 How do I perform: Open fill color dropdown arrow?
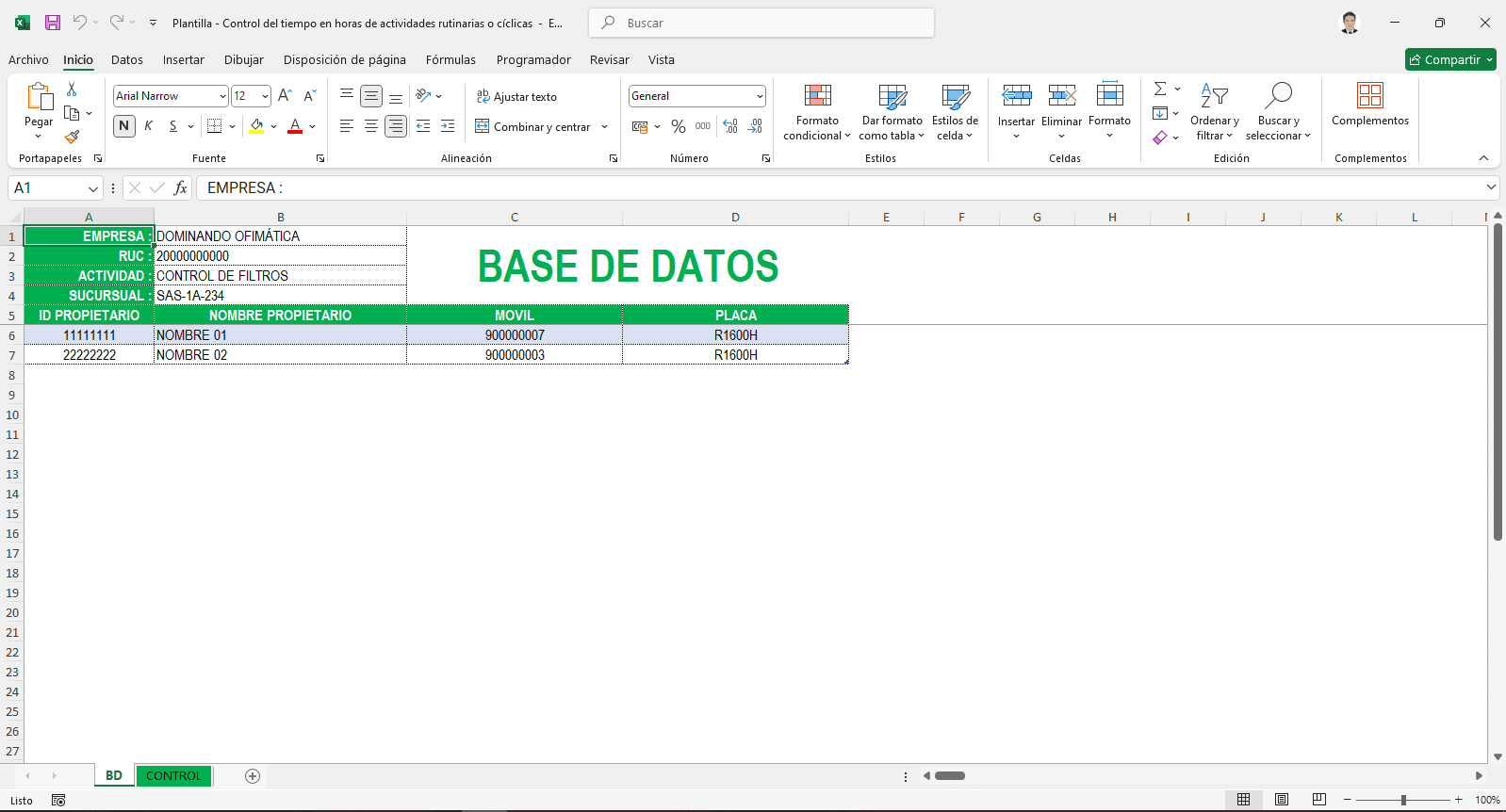[x=273, y=126]
